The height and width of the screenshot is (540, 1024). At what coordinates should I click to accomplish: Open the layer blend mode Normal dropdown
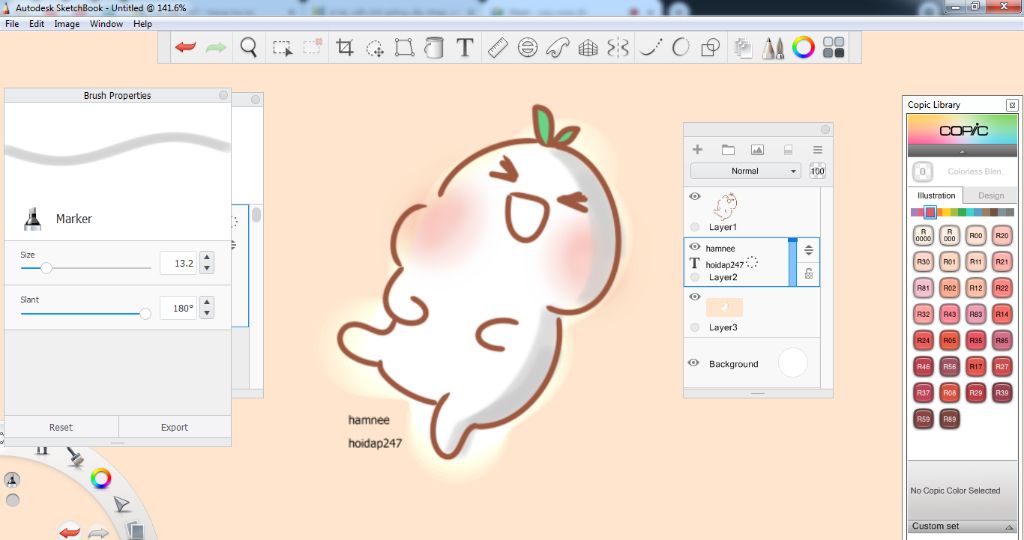coord(745,171)
